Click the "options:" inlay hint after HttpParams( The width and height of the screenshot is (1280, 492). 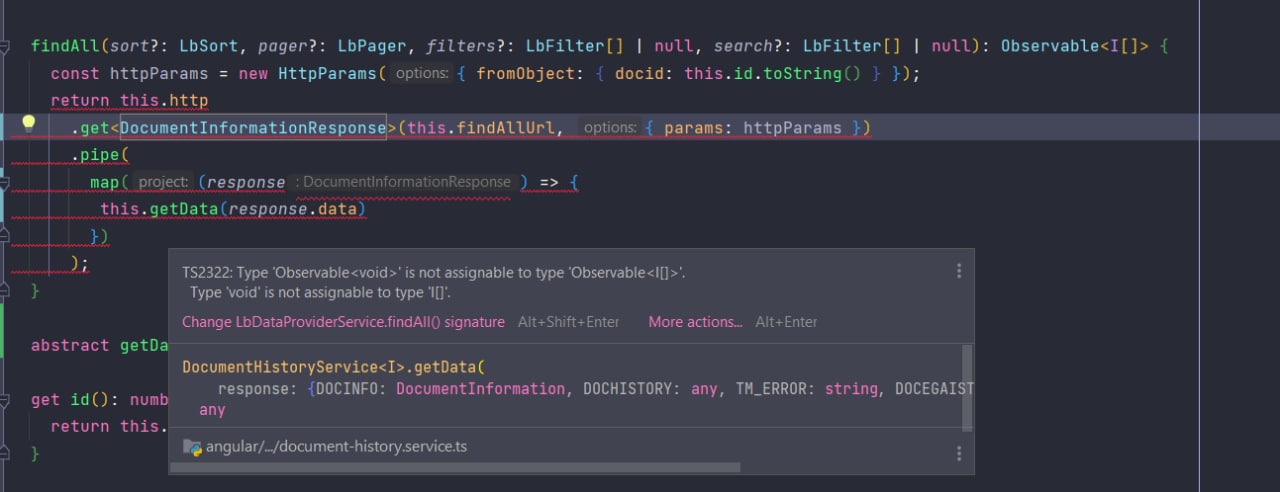[x=421, y=74]
